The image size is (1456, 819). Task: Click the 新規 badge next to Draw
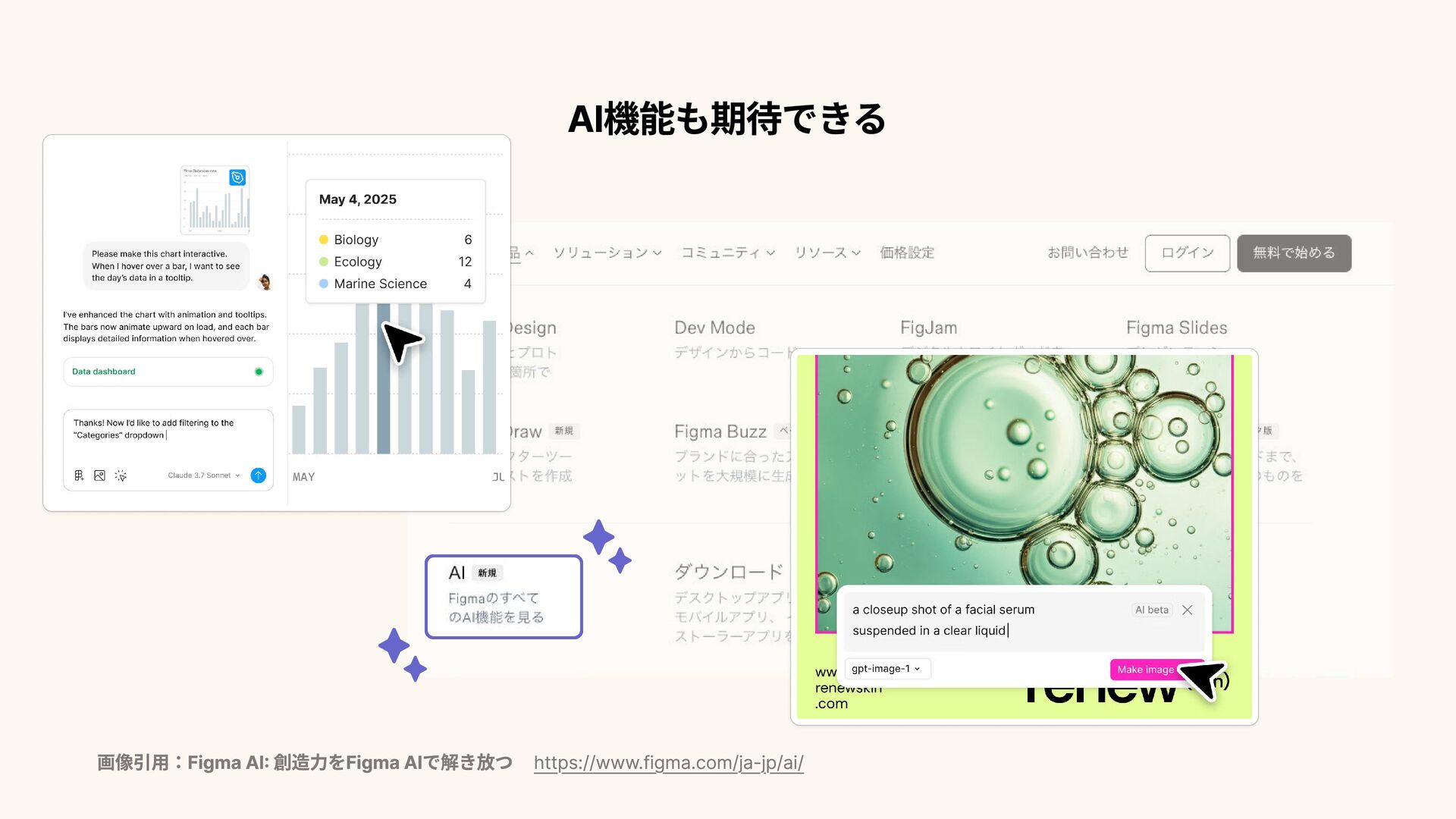[x=564, y=431]
